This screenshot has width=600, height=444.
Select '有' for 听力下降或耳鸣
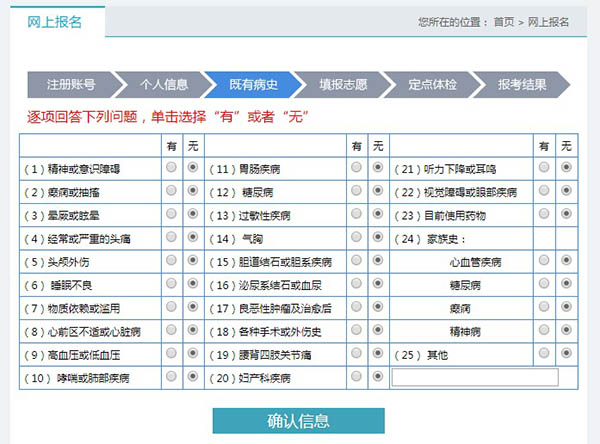click(544, 167)
